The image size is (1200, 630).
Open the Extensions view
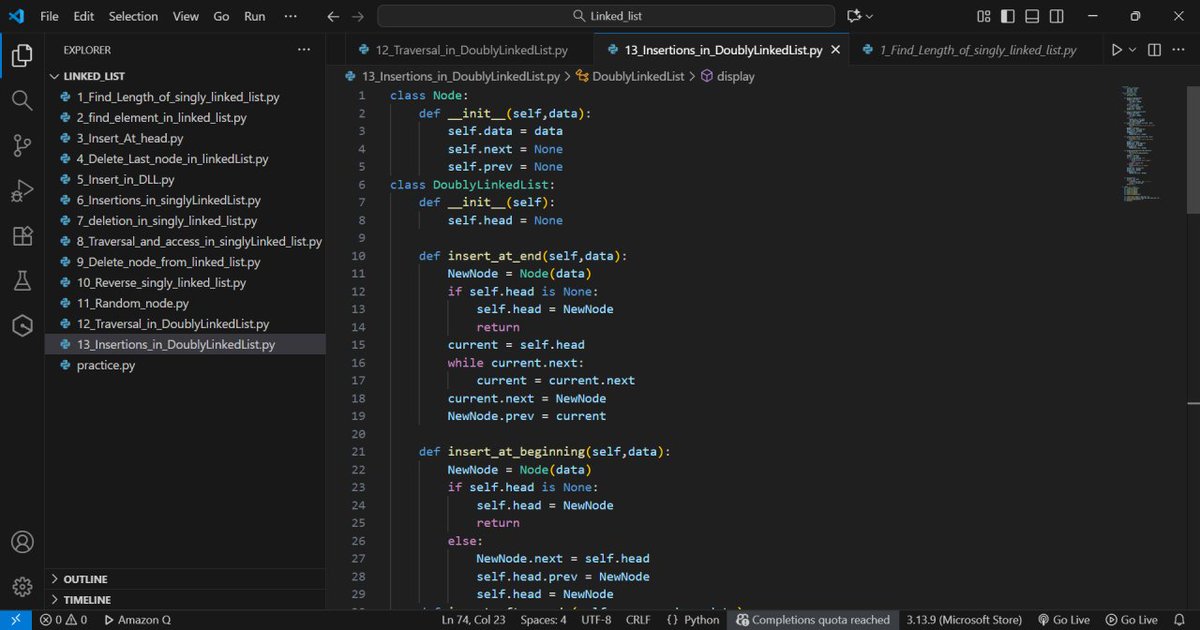coord(22,236)
